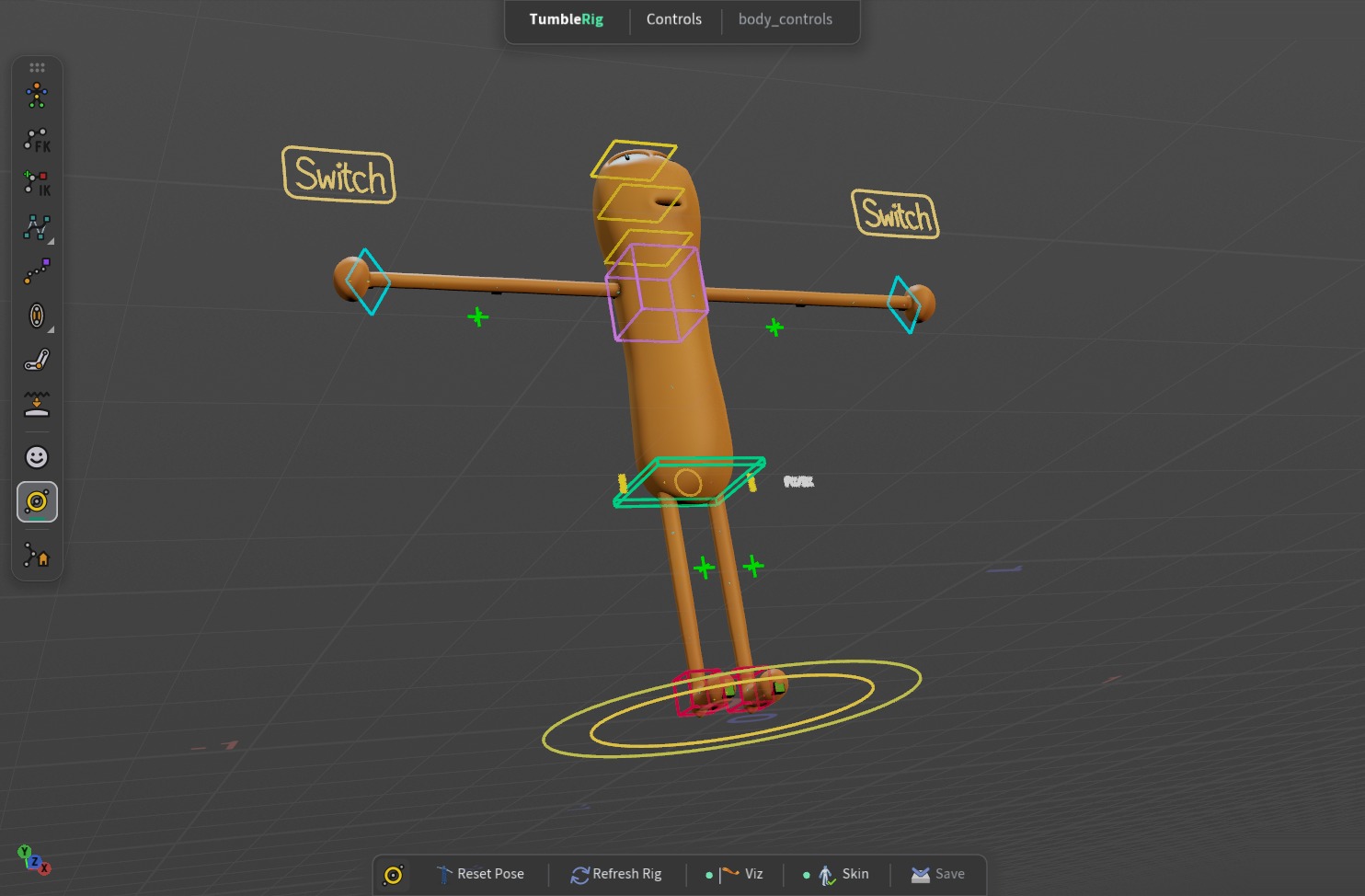Activate the IK tool in the toolbar
The height and width of the screenshot is (896, 1365).
[x=37, y=183]
